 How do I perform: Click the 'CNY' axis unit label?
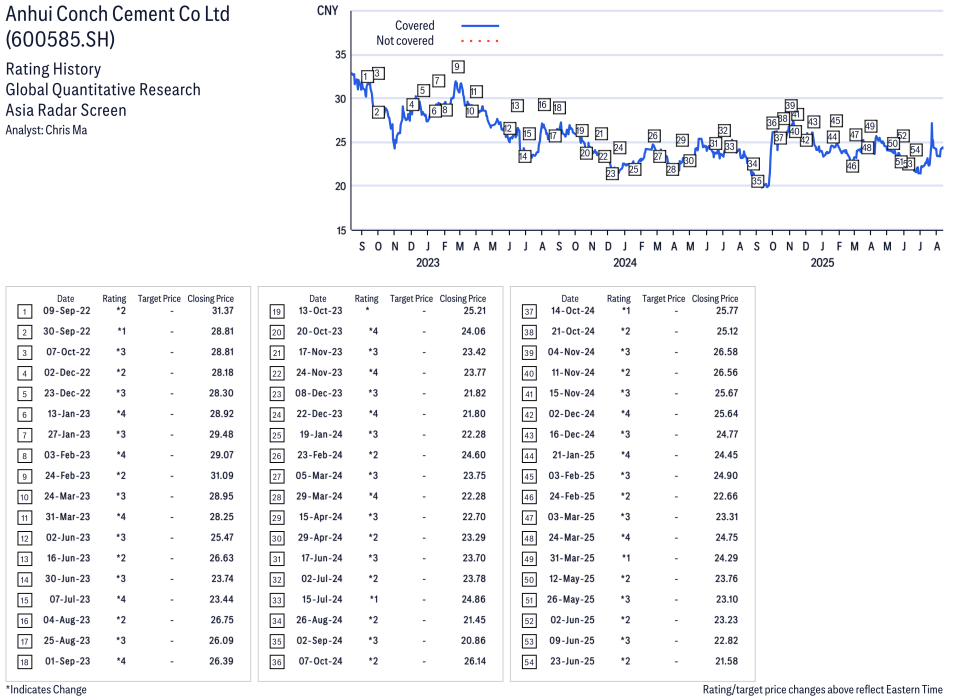[327, 11]
